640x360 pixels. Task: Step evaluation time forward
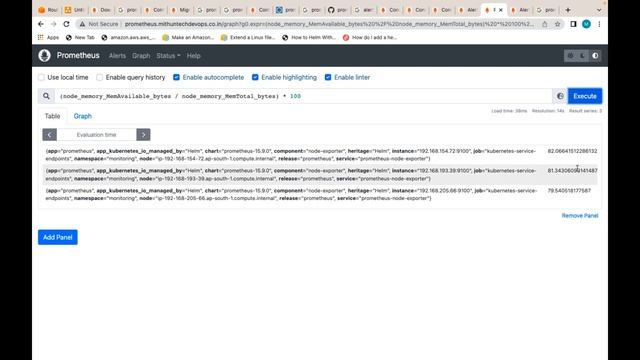pyautogui.click(x=143, y=135)
